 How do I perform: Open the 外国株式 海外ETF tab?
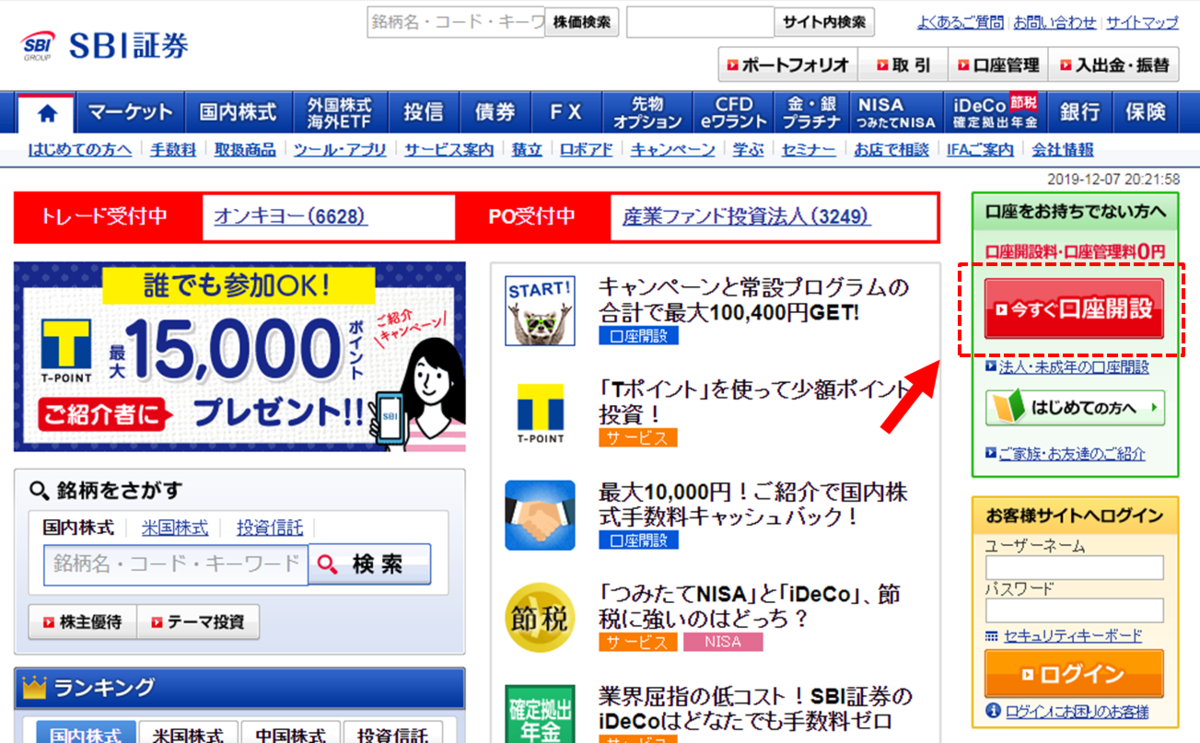(x=339, y=113)
